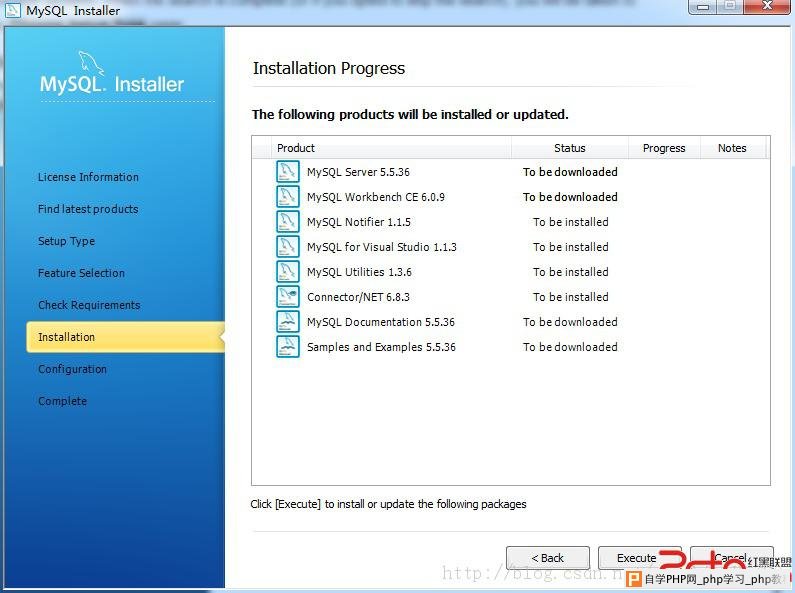Screen dimensions: 795x593
Task: Go to the Find latest products step
Action: (x=88, y=209)
